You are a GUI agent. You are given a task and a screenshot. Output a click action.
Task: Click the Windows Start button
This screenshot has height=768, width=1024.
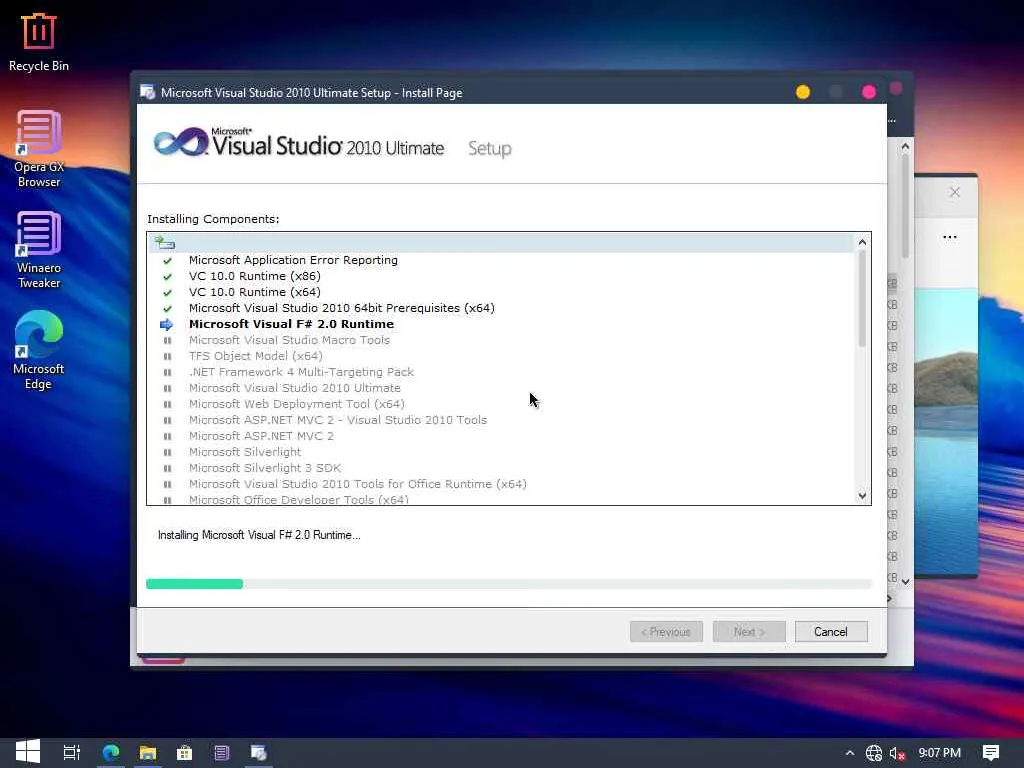pyautogui.click(x=27, y=752)
